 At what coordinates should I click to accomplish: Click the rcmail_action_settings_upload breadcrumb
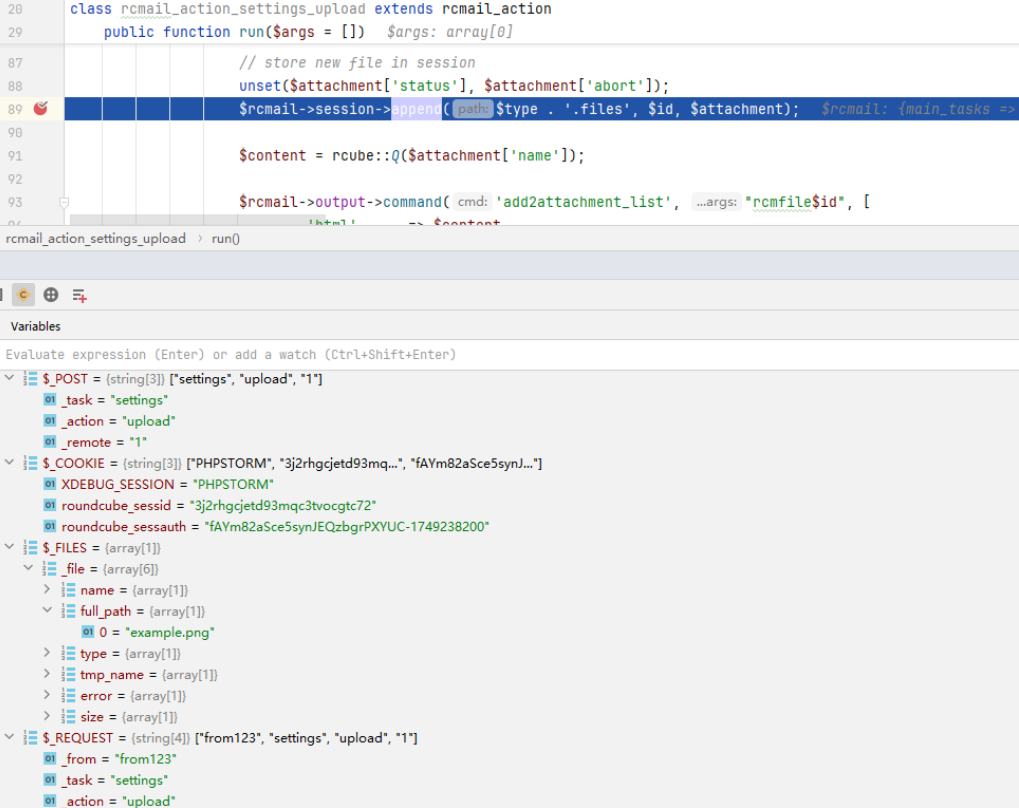pos(96,239)
